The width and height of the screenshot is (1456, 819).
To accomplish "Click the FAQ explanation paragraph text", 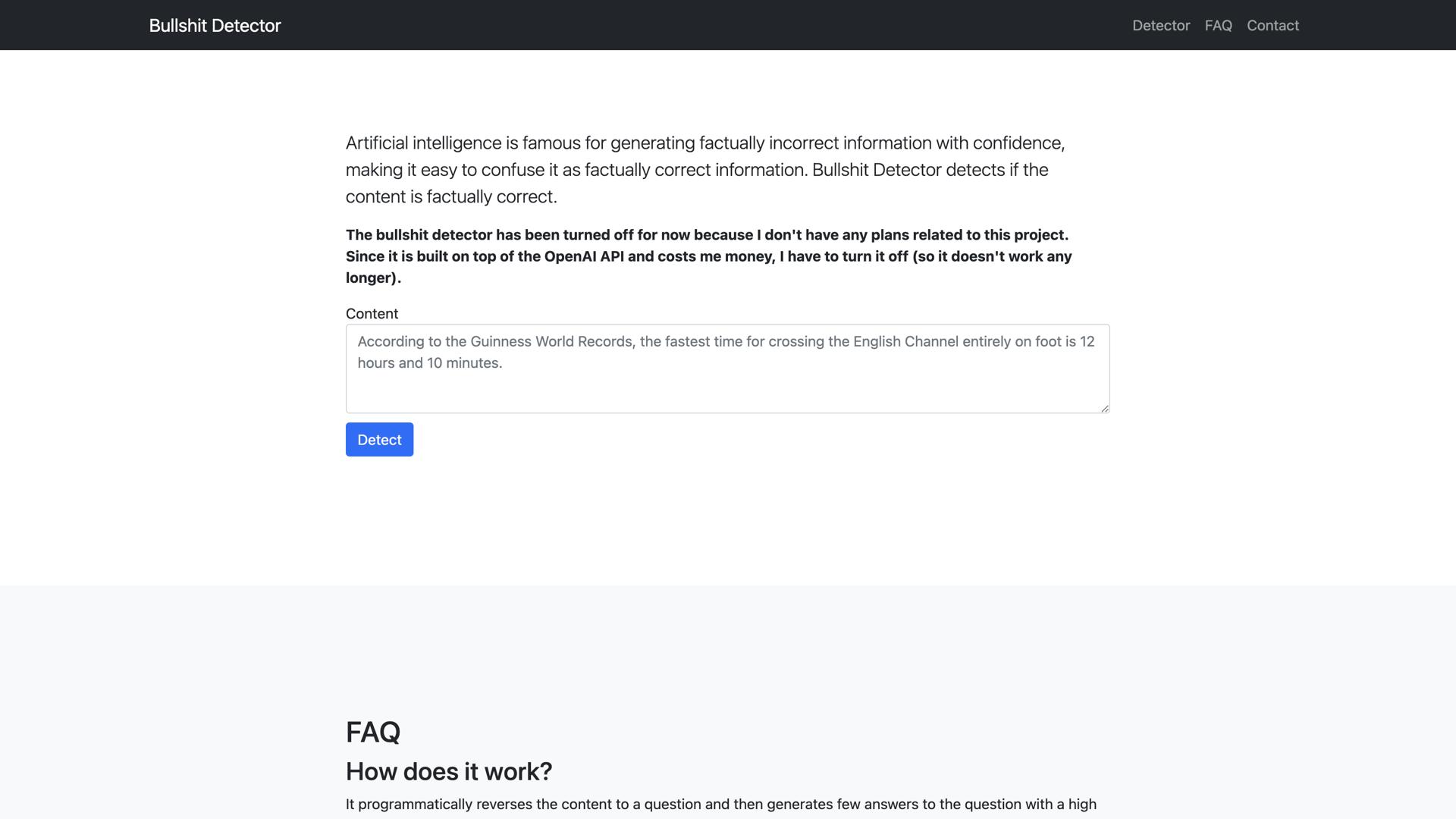I will [720, 804].
